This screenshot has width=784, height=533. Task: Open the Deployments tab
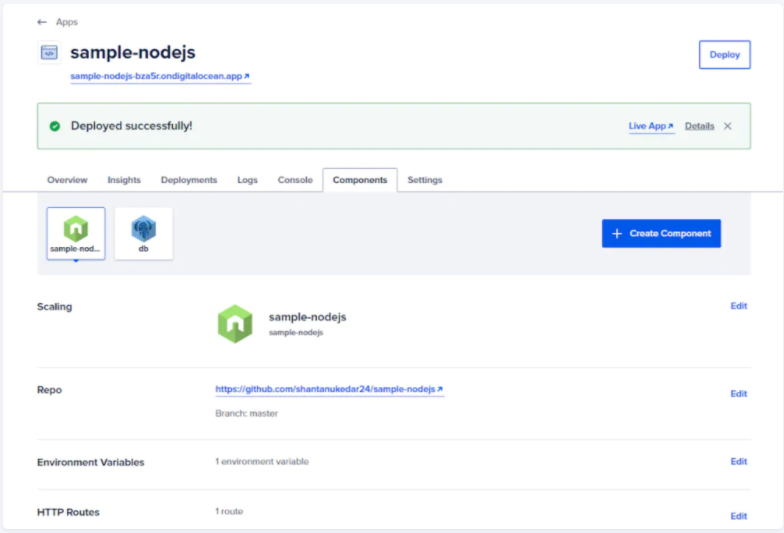[189, 180]
